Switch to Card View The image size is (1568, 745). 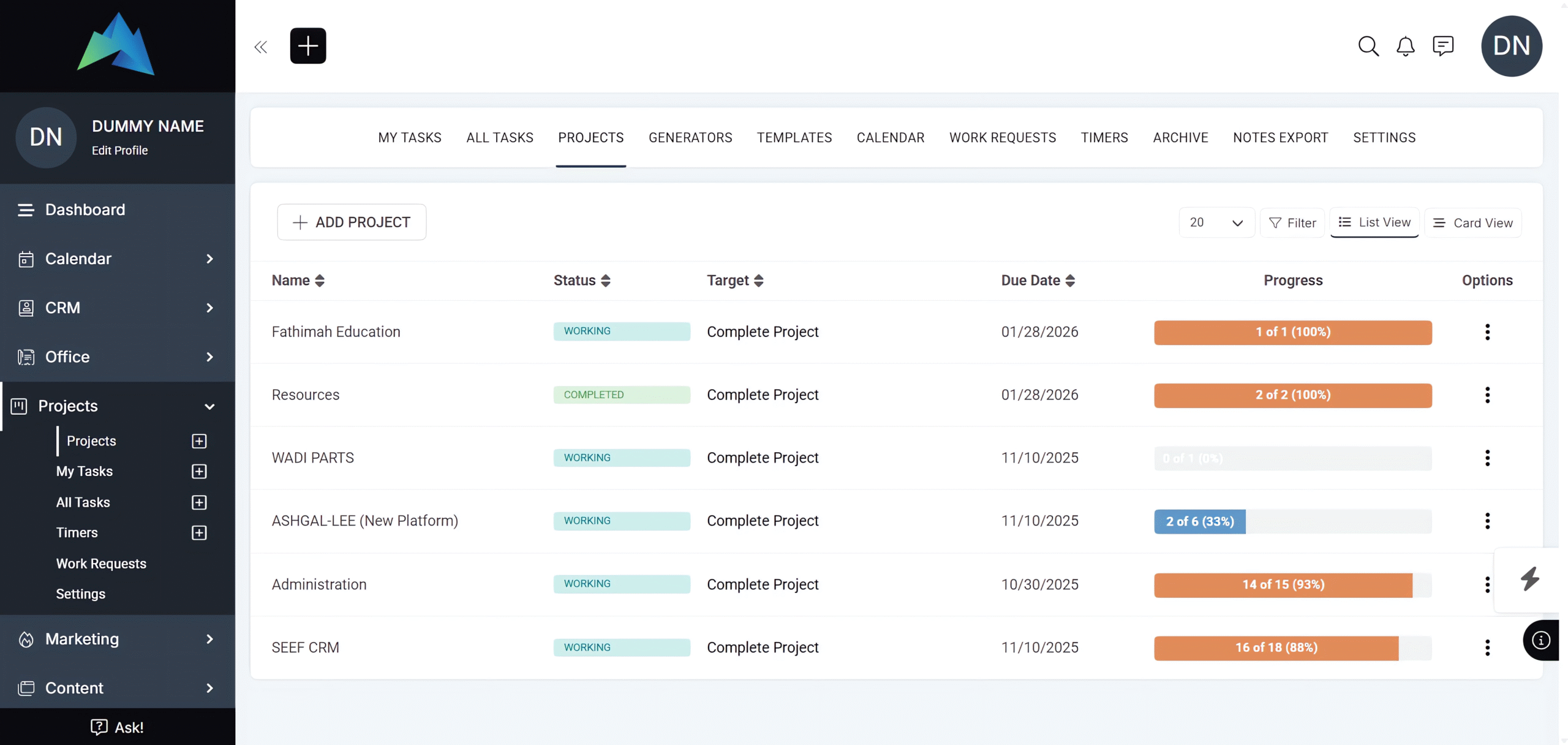point(1473,223)
